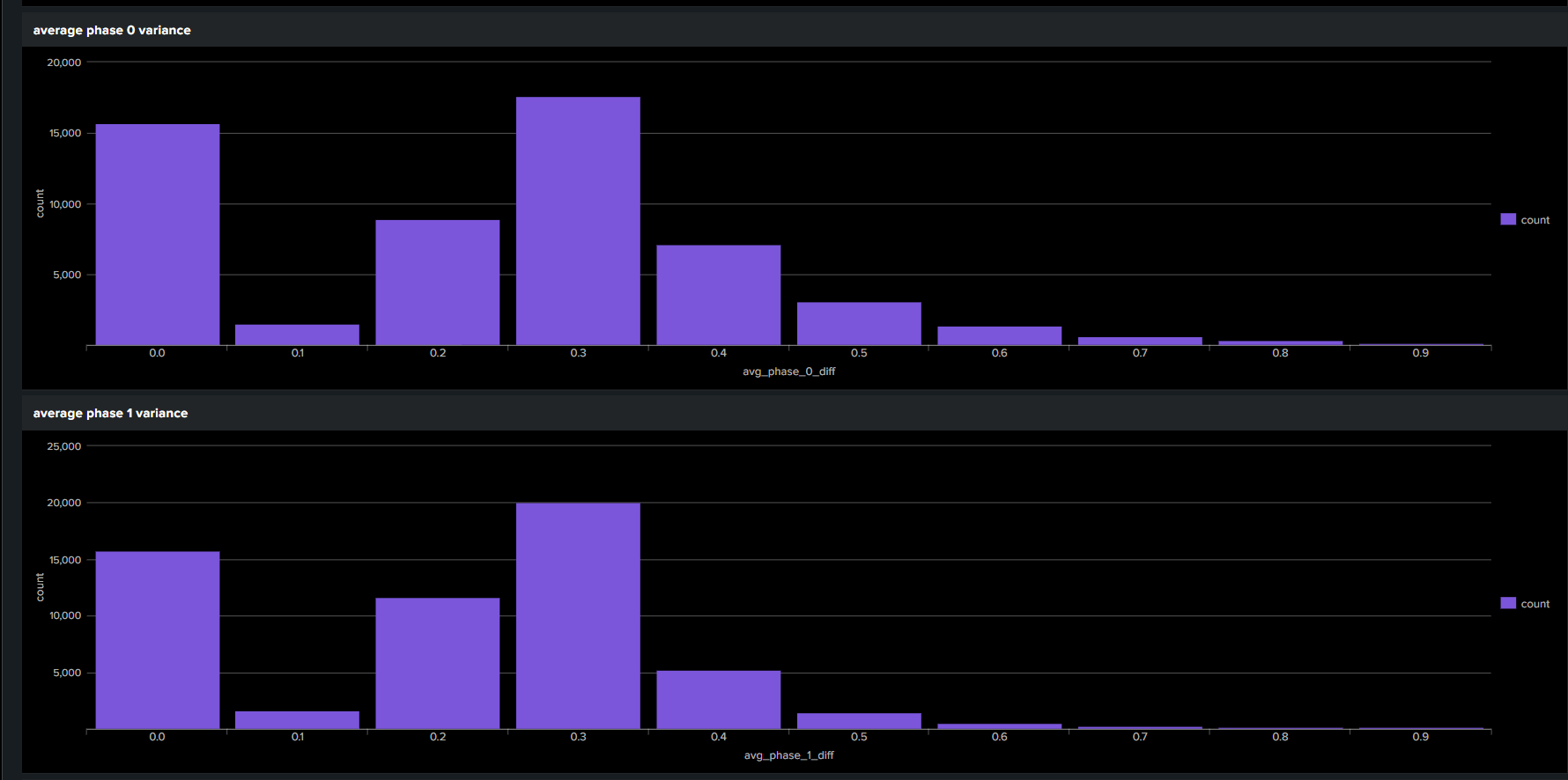
Task: Select the tallest 0.3 bar in phase 1 chart
Action: pos(578,616)
